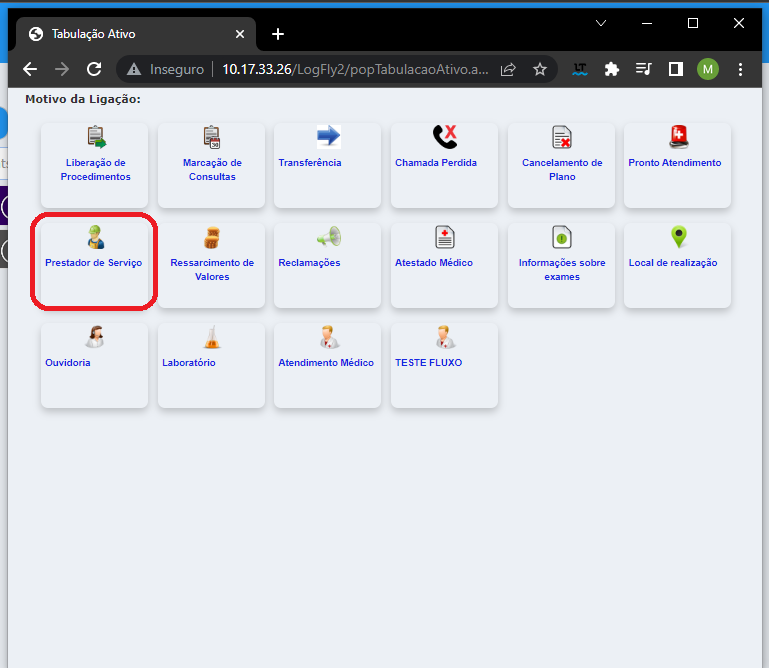This screenshot has width=769, height=668.
Task: Click the Ouvidoria person icon
Action: tap(95, 337)
